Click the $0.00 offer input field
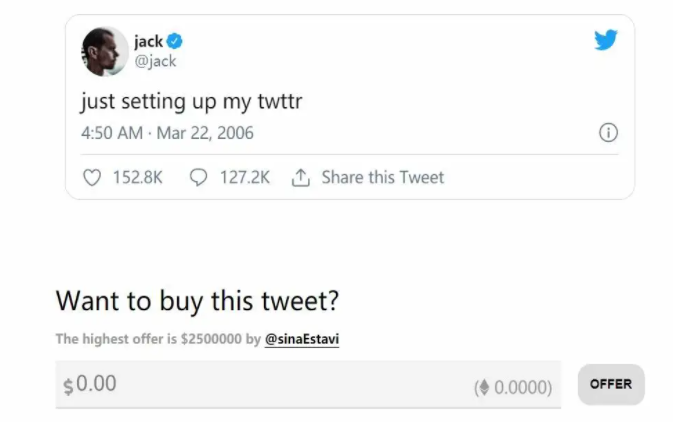 (x=308, y=385)
